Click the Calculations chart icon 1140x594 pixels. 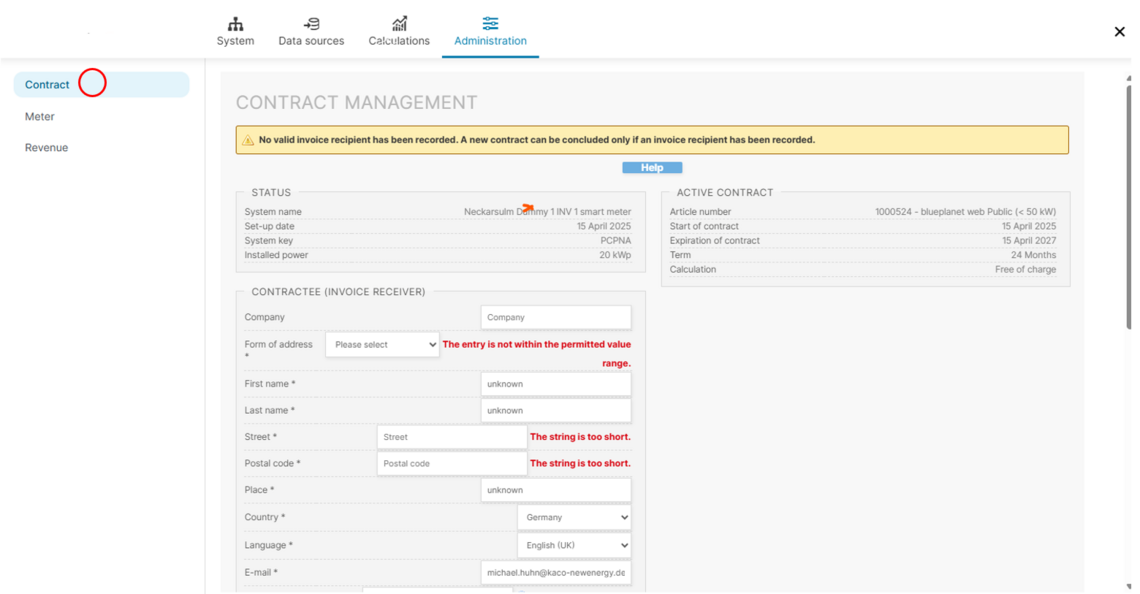click(x=399, y=24)
